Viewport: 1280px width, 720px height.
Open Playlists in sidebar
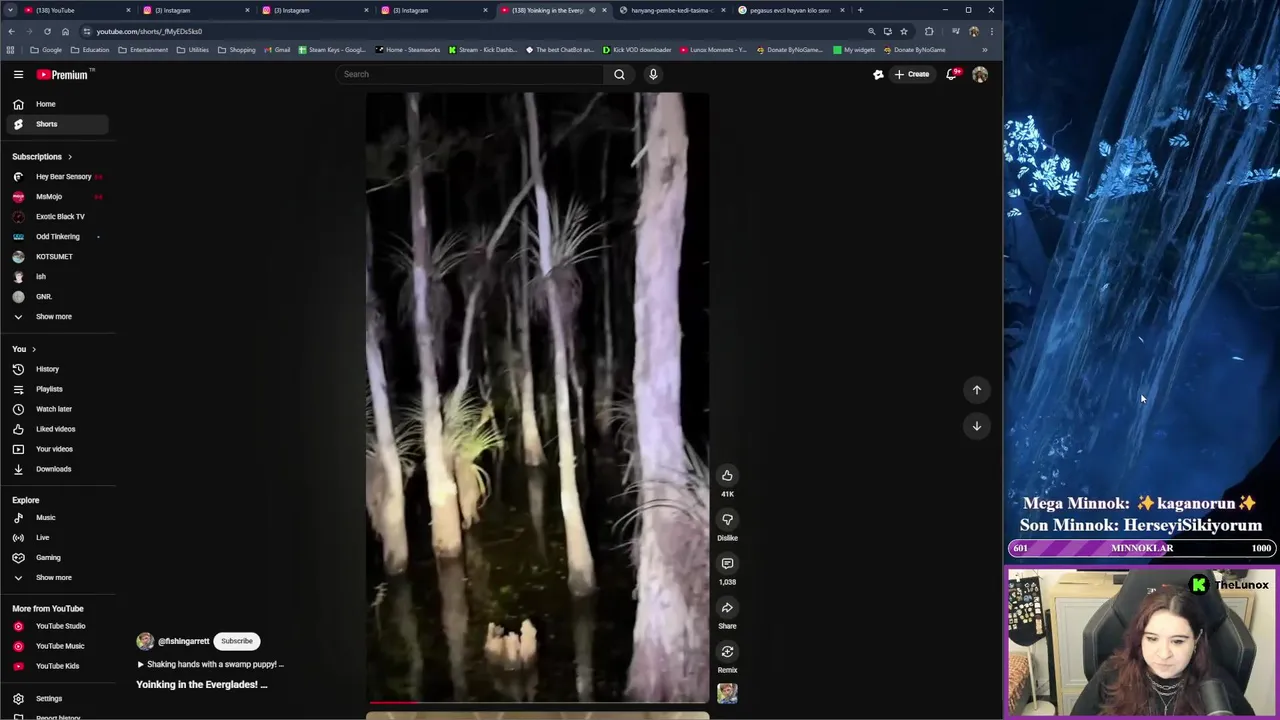coord(57,389)
